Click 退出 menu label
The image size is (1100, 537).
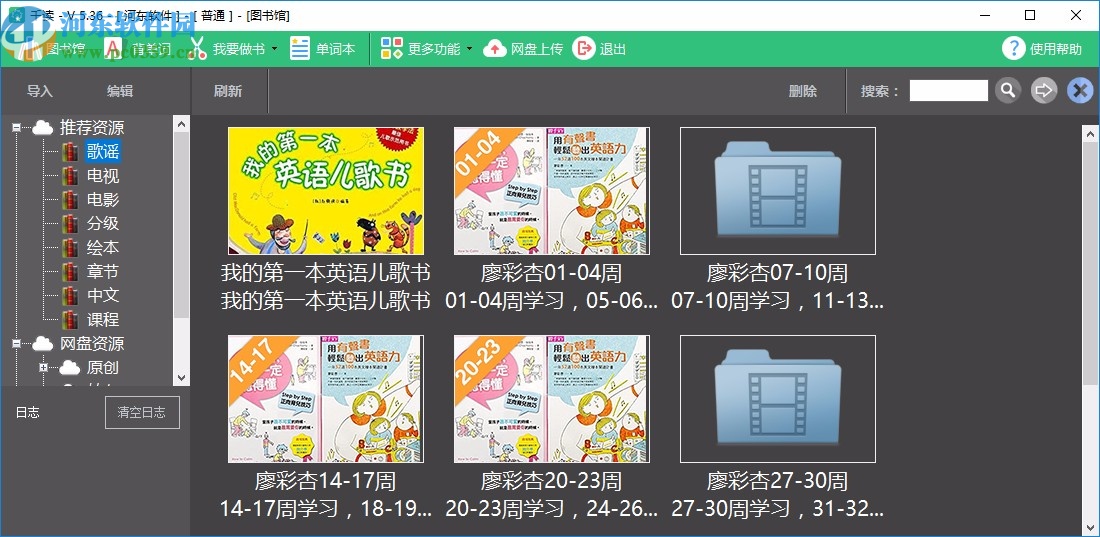pyautogui.click(x=612, y=49)
